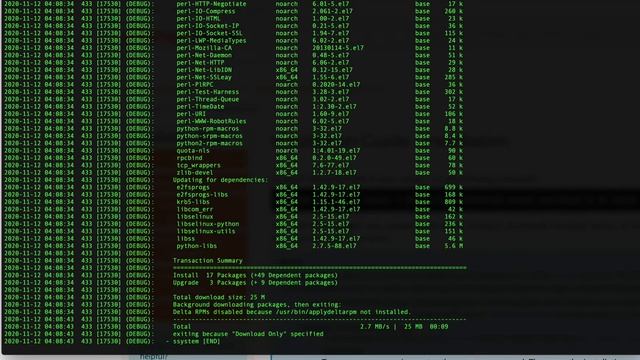Select the 'krb5-libs' package name
The width and height of the screenshot is (640, 360).
pyautogui.click(x=193, y=202)
